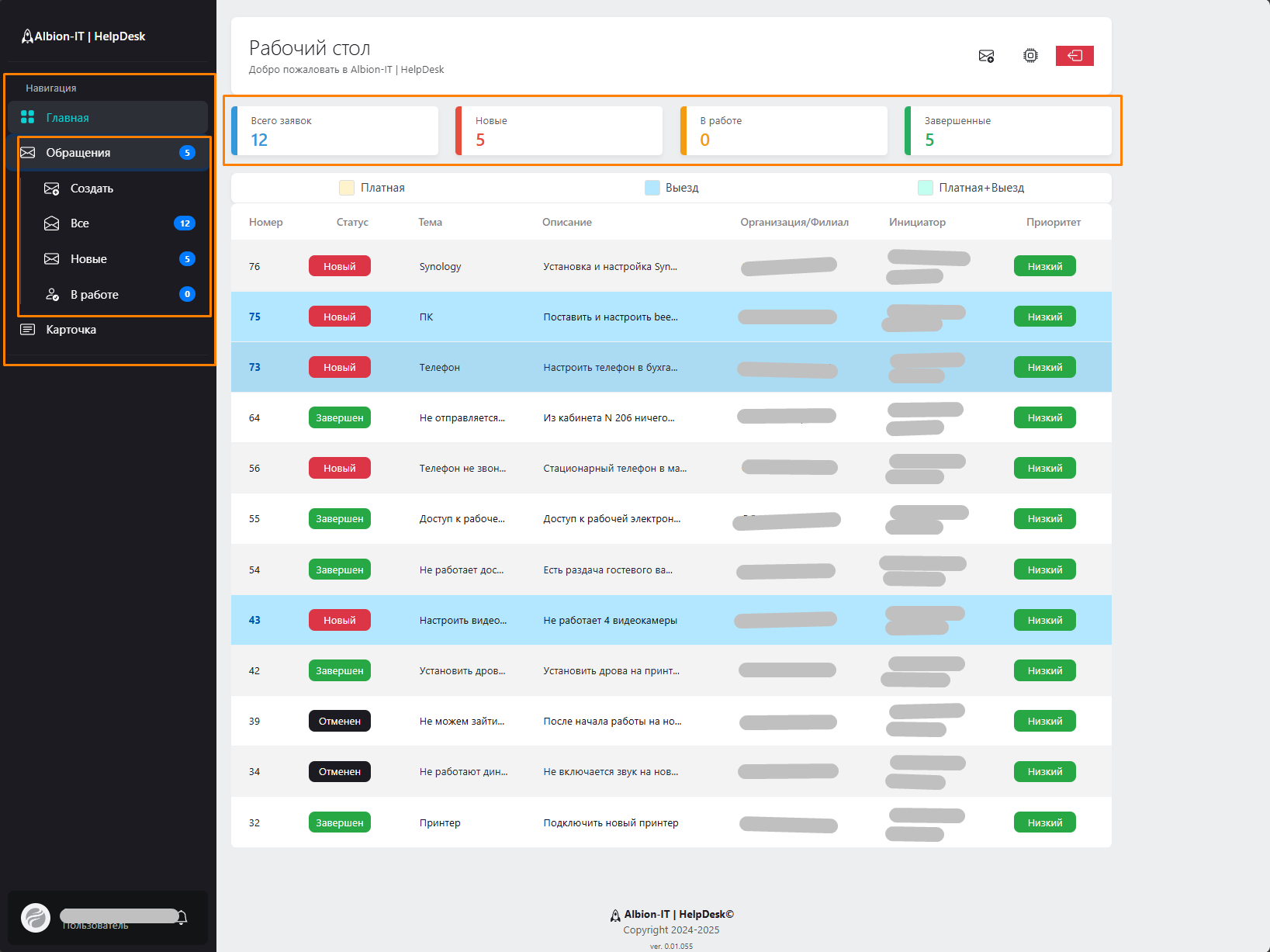Open settings via the chip icon

1030,56
